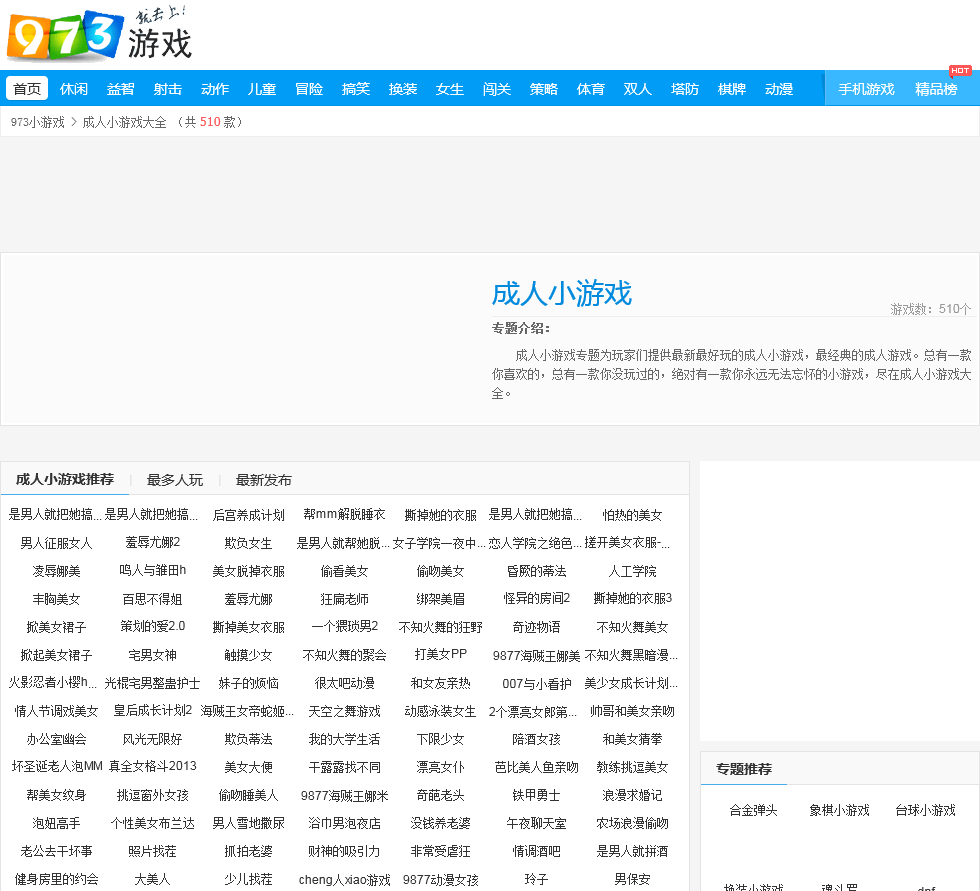Switch to the 最新发布 tab
Viewport: 980px width, 891px height.
(x=264, y=480)
